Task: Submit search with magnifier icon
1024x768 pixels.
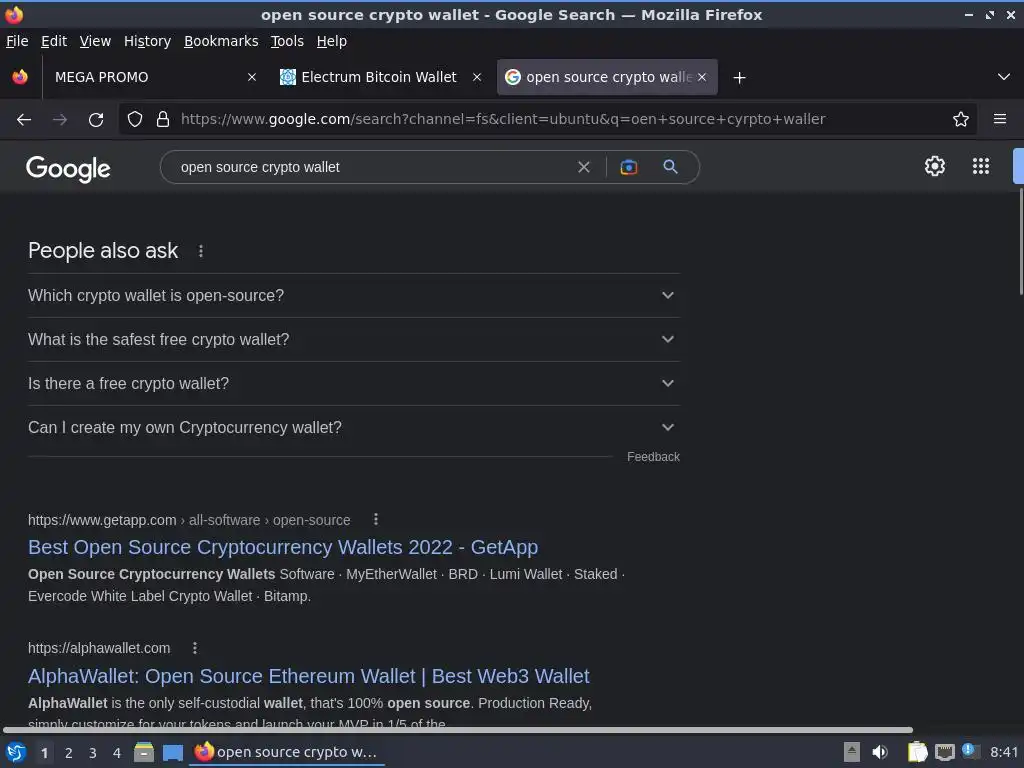Action: (x=670, y=167)
